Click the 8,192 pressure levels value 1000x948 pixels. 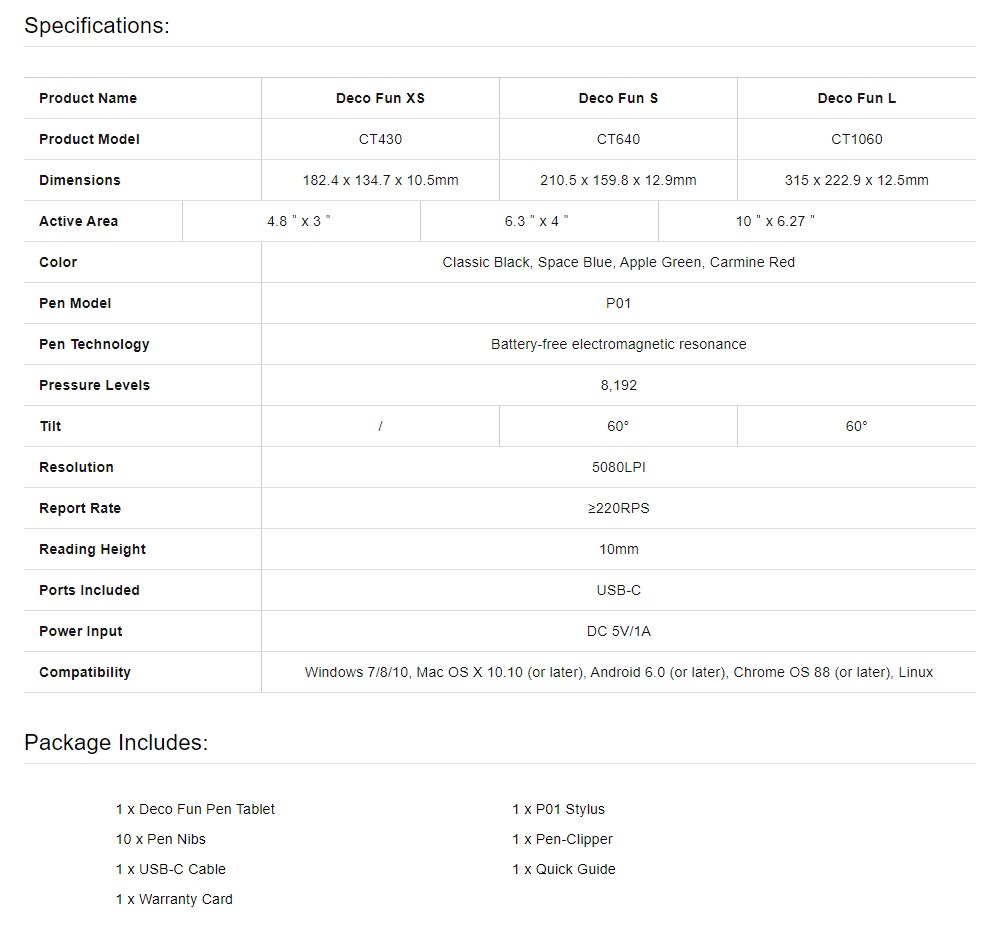[618, 385]
